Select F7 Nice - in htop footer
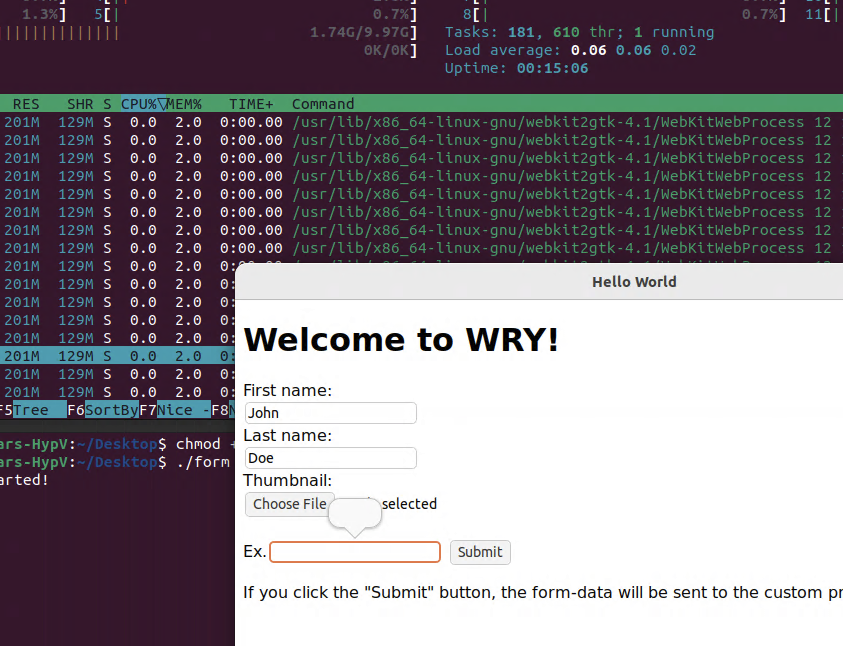The height and width of the screenshot is (646, 843). click(x=175, y=410)
